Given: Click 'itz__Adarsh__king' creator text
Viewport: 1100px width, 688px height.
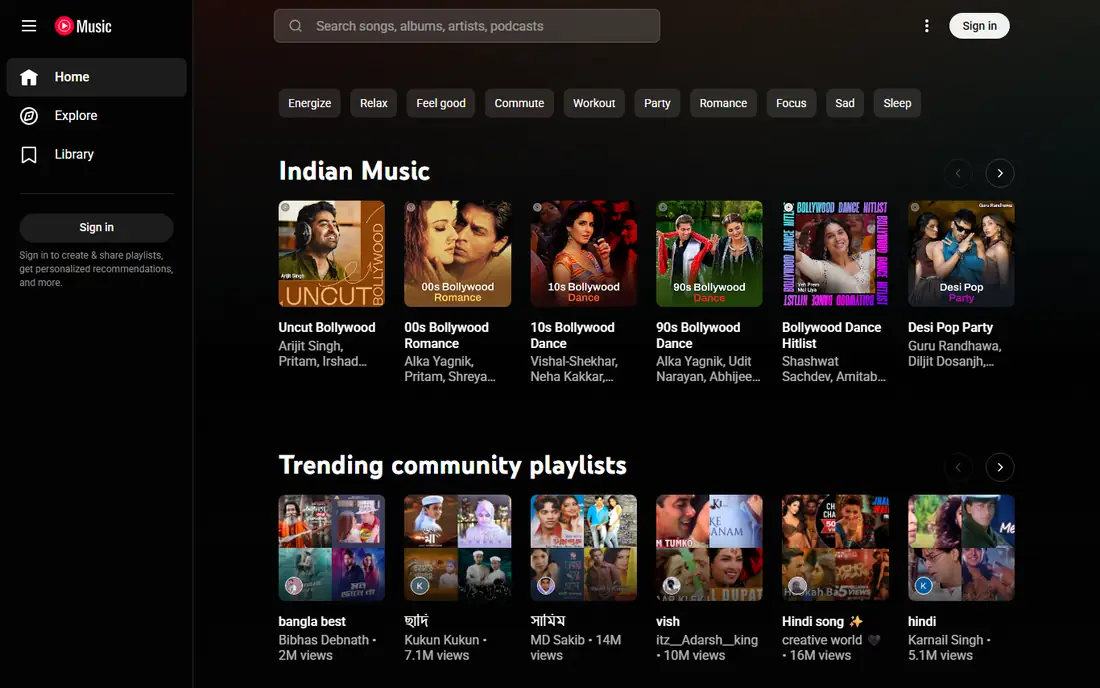Looking at the screenshot, I should [707, 640].
